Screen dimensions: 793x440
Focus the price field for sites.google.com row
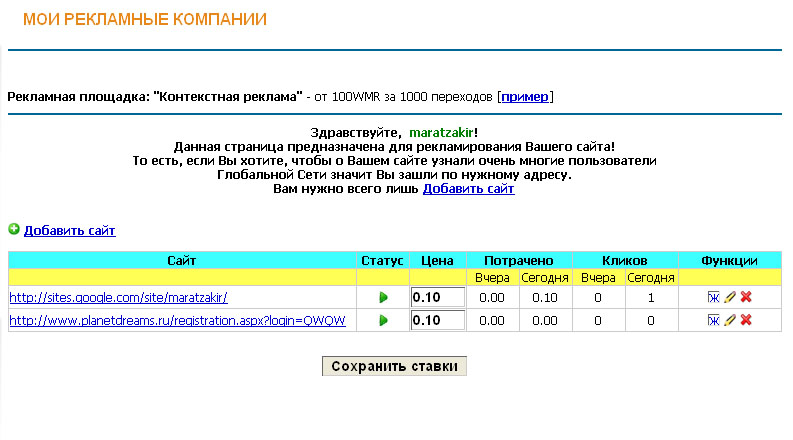pos(438,297)
